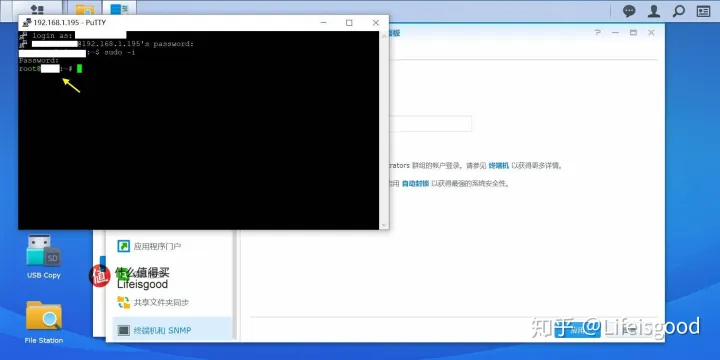Screen dimensions: 720x360
Task: Launch the File Station desktop shortcut
Action: (x=44, y=322)
